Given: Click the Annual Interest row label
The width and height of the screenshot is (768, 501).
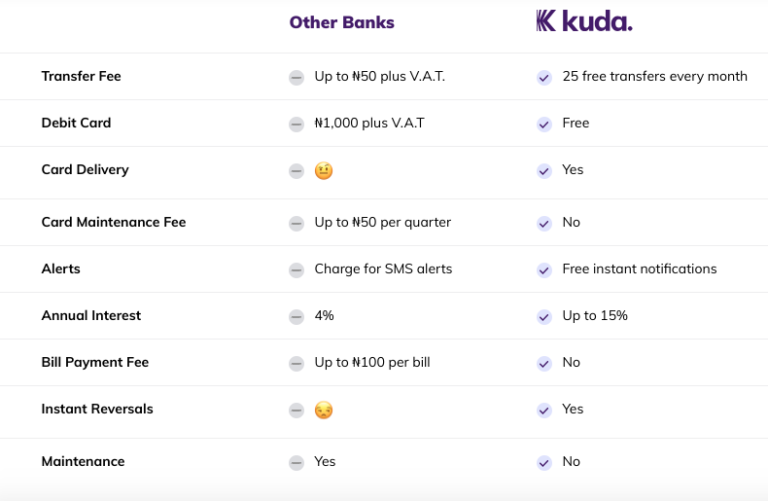Looking at the screenshot, I should (x=91, y=315).
